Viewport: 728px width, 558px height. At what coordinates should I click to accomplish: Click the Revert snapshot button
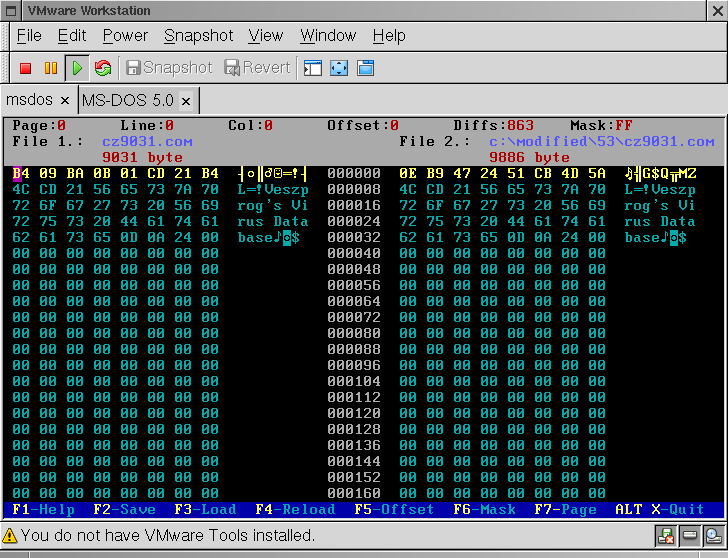[257, 68]
